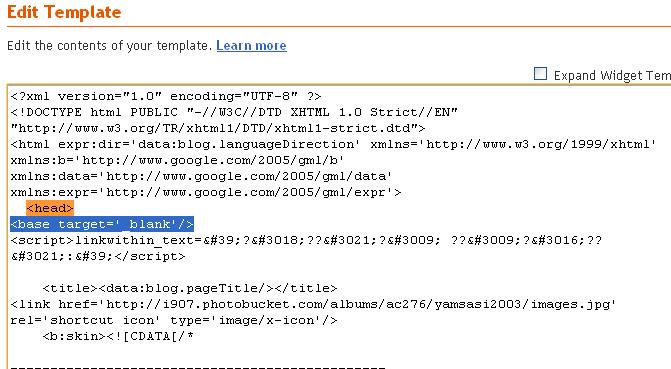Place cursor in the xml version line

pyautogui.click(x=166, y=96)
